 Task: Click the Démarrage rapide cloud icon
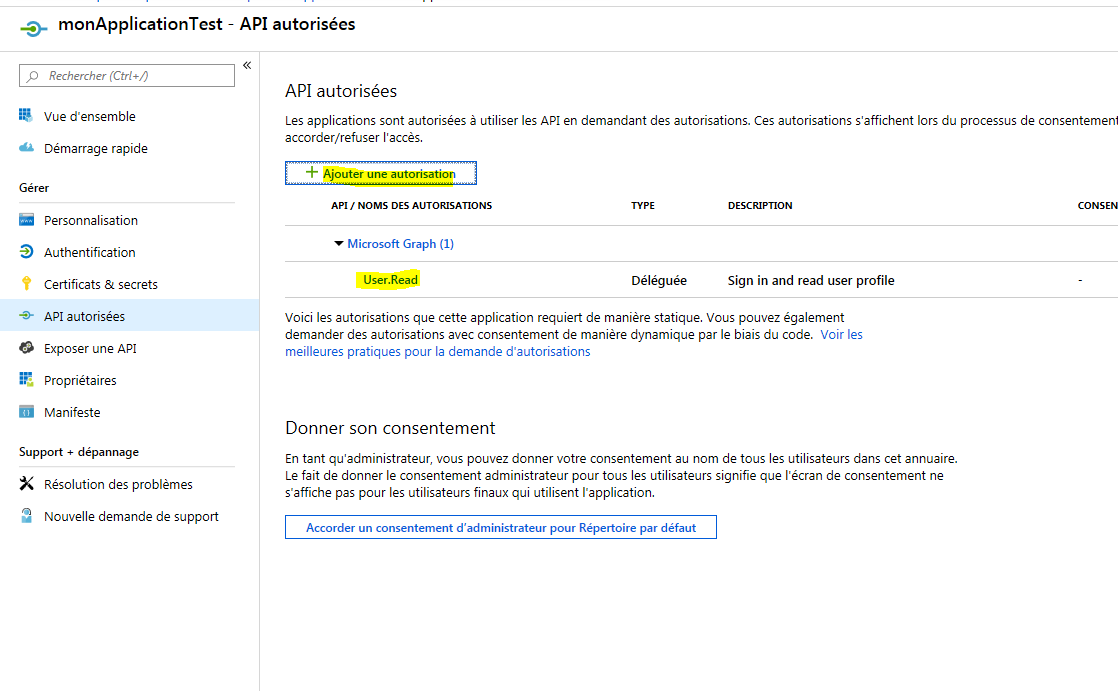click(26, 148)
